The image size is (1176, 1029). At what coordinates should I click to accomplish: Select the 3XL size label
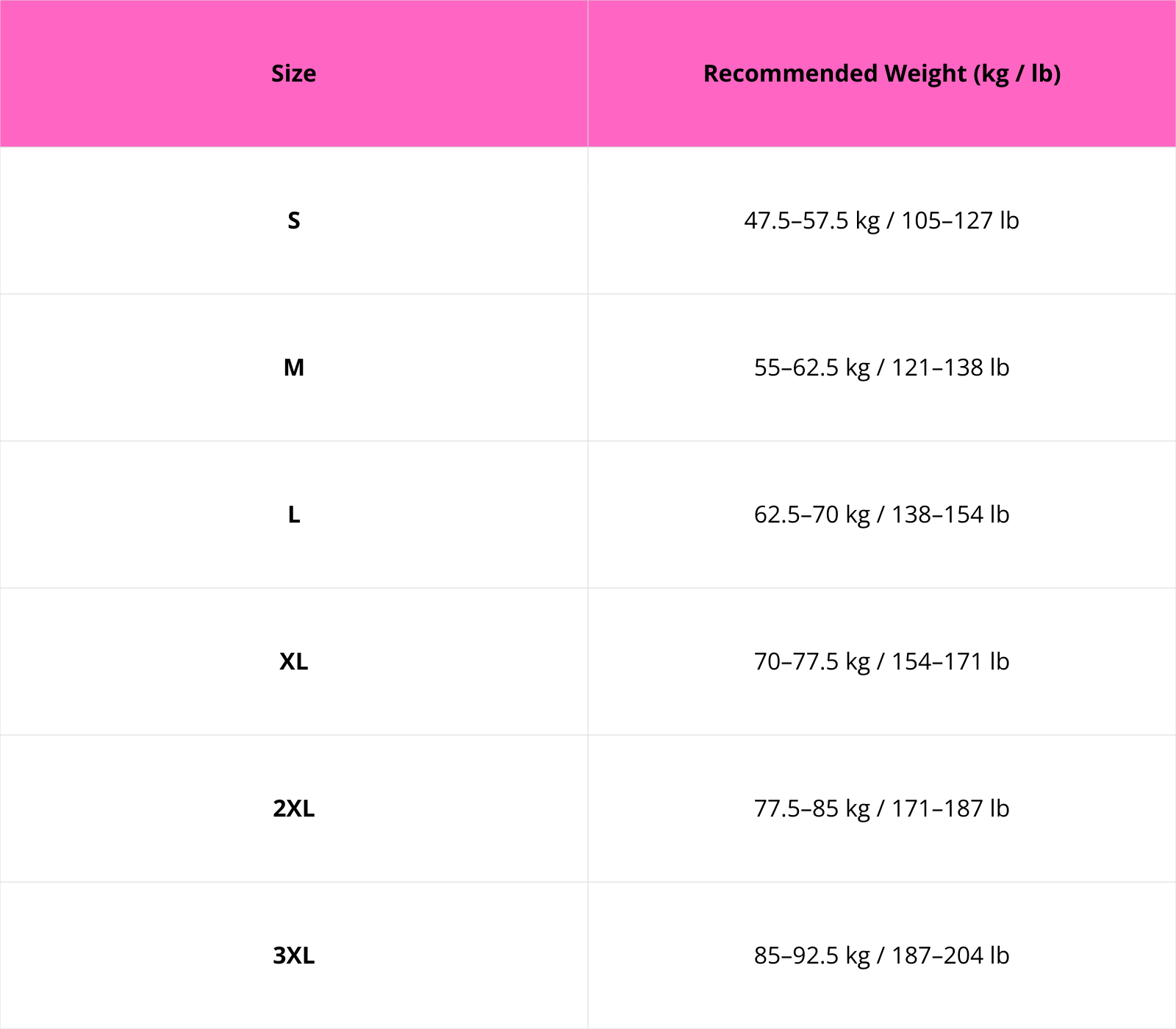coord(293,955)
